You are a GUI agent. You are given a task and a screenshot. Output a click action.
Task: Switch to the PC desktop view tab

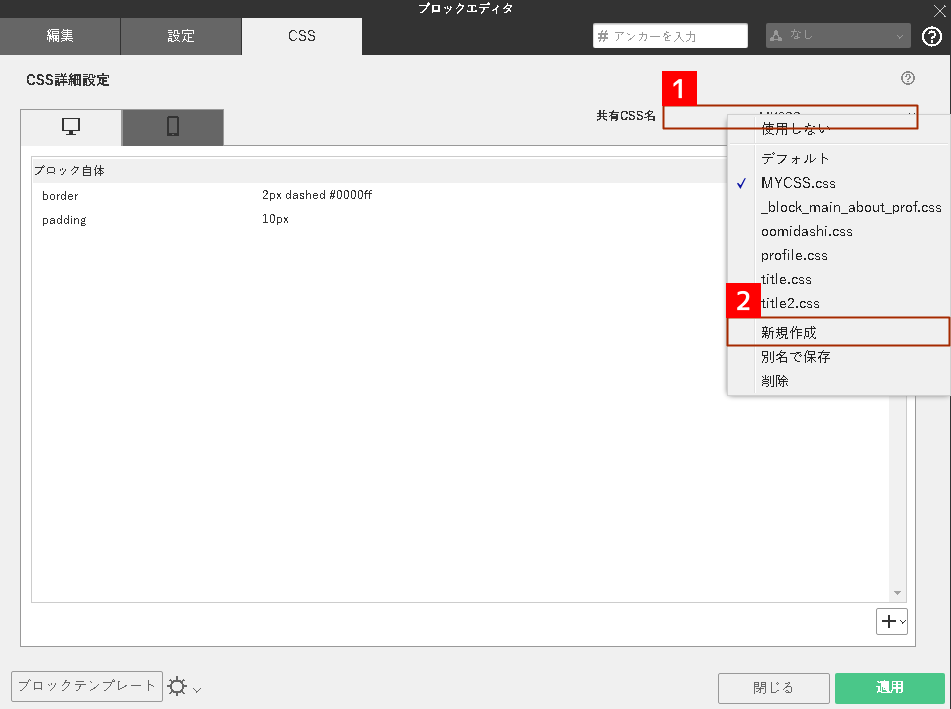pos(71,127)
